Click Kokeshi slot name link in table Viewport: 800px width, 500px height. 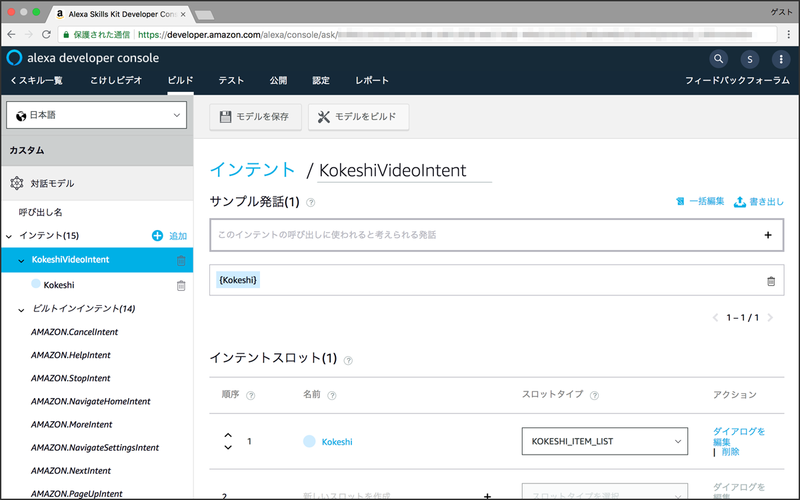click(337, 442)
